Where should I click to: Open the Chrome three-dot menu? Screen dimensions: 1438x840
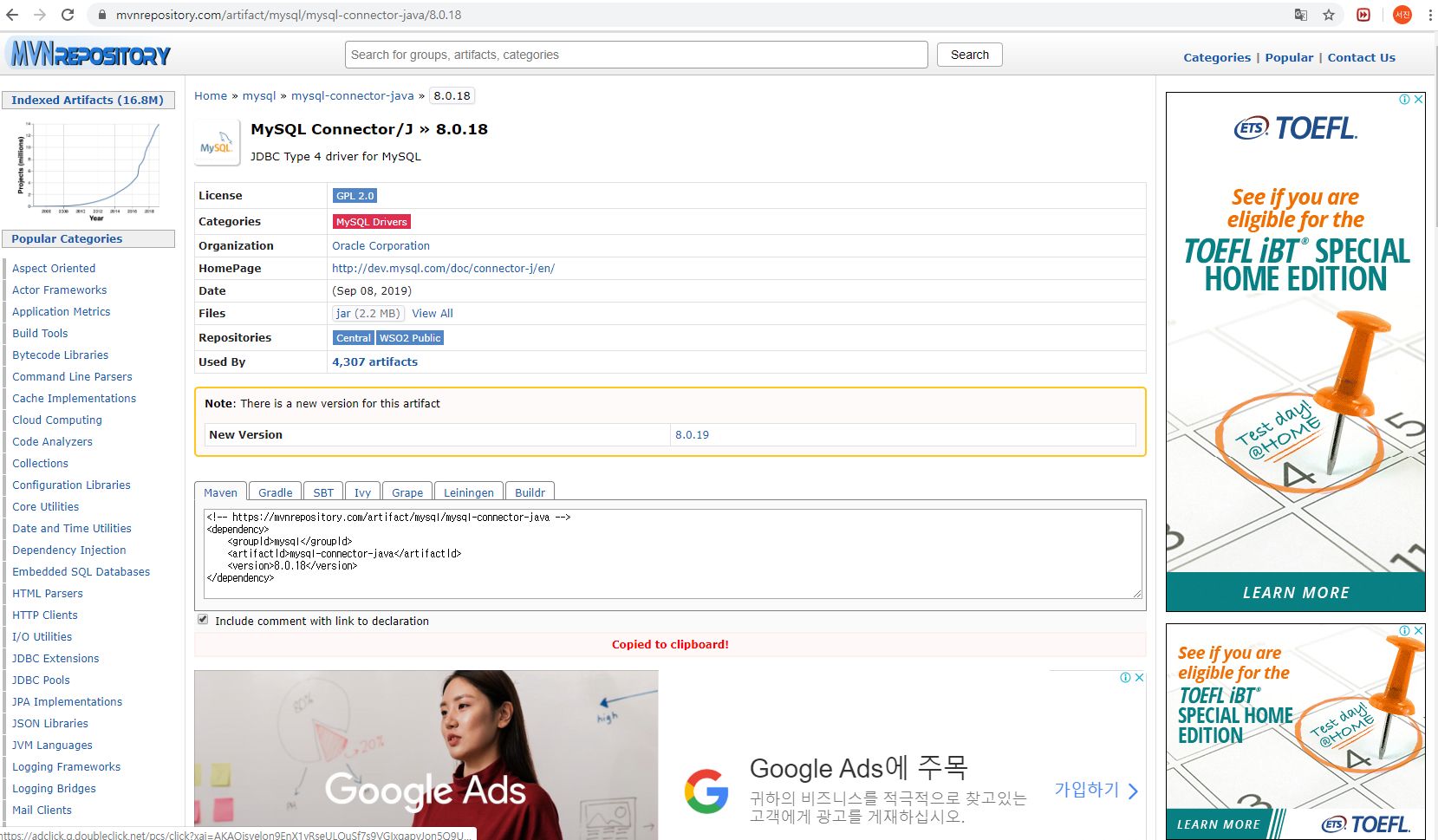[x=1429, y=15]
